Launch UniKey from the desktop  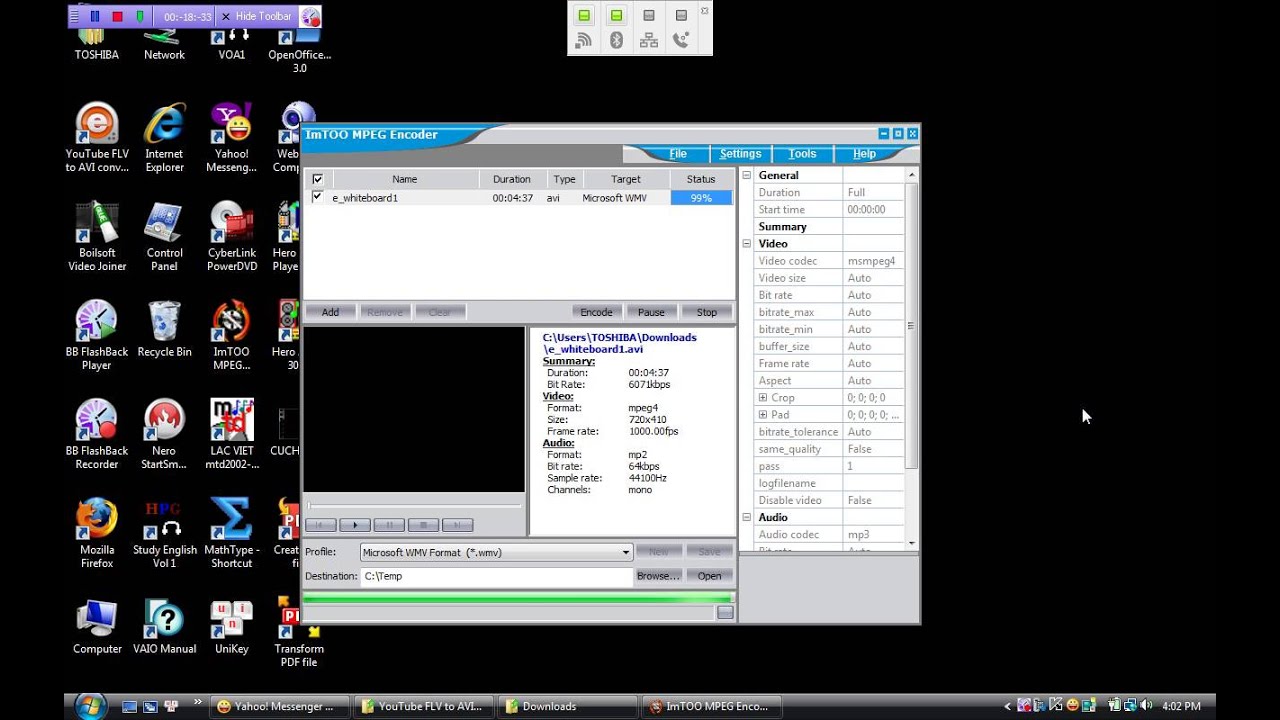pyautogui.click(x=231, y=627)
